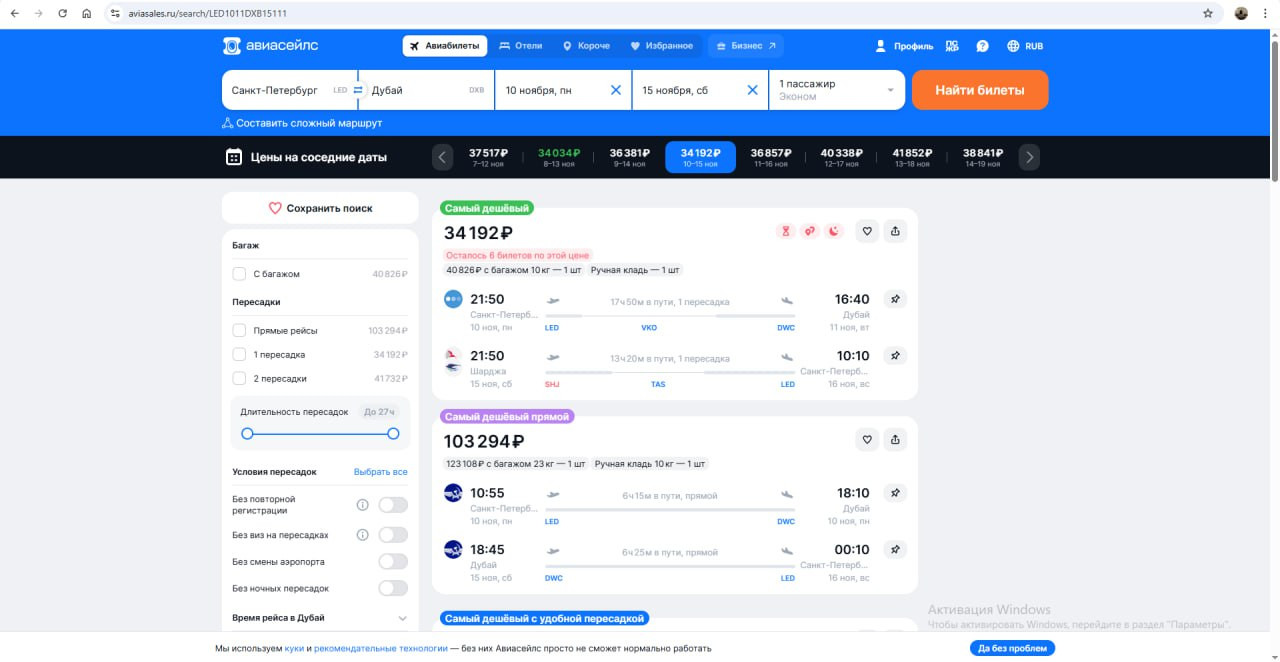Click heart icon on cheapest 34 192₽ ticket
This screenshot has height=662, width=1280.
point(867,231)
